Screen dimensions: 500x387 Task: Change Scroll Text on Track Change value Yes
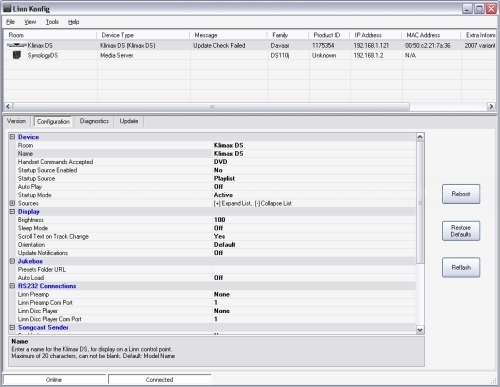pyautogui.click(x=314, y=236)
